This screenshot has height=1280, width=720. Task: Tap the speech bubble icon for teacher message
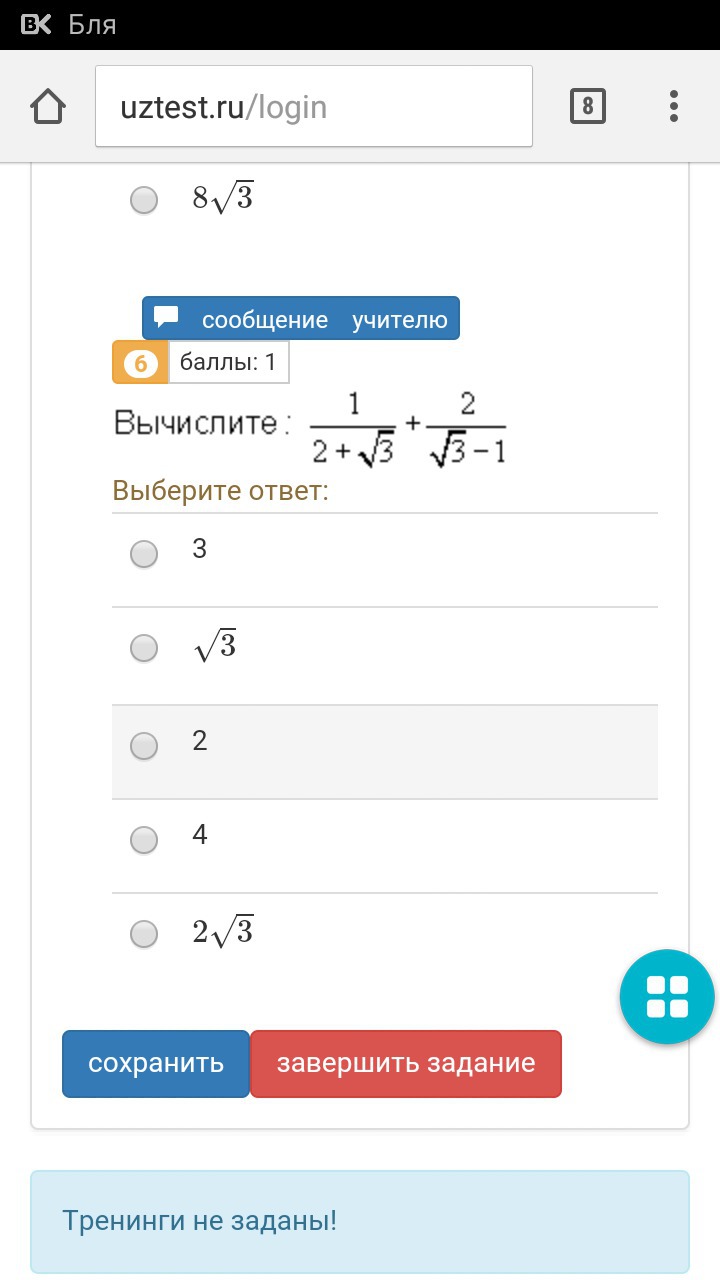point(166,318)
